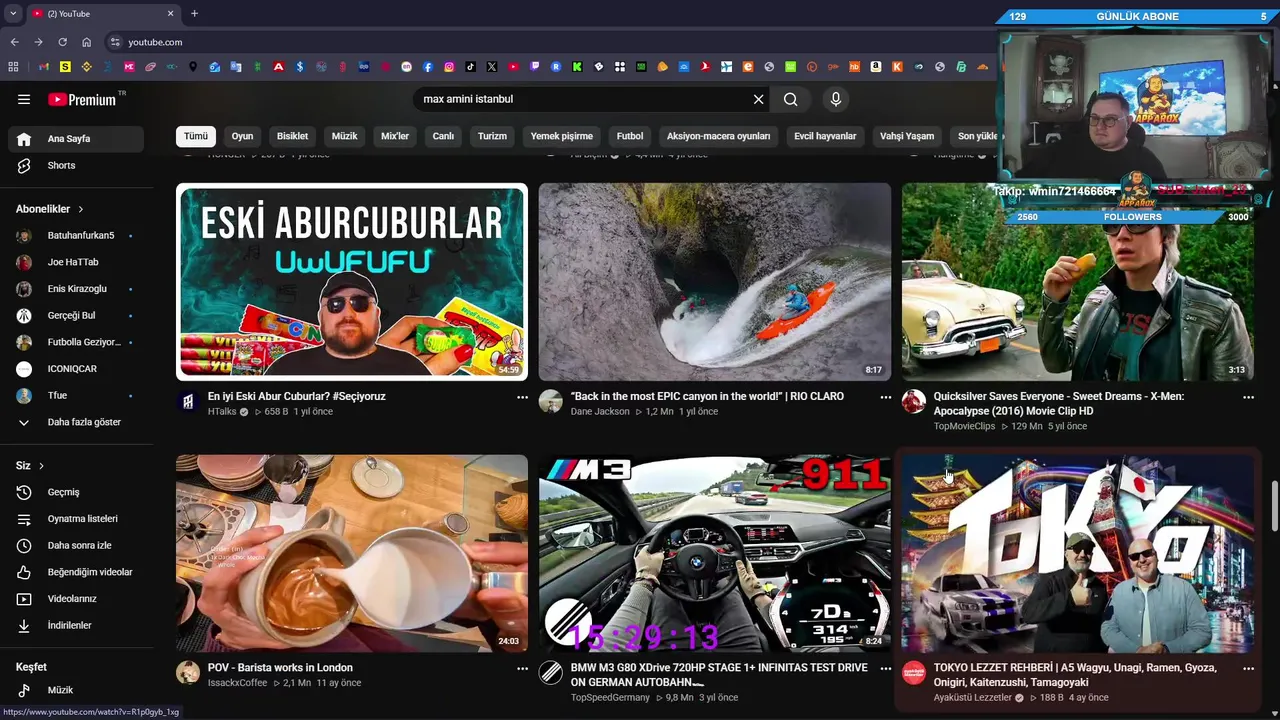The image size is (1280, 720).
Task: Select the Müzik filter chip
Action: (344, 136)
